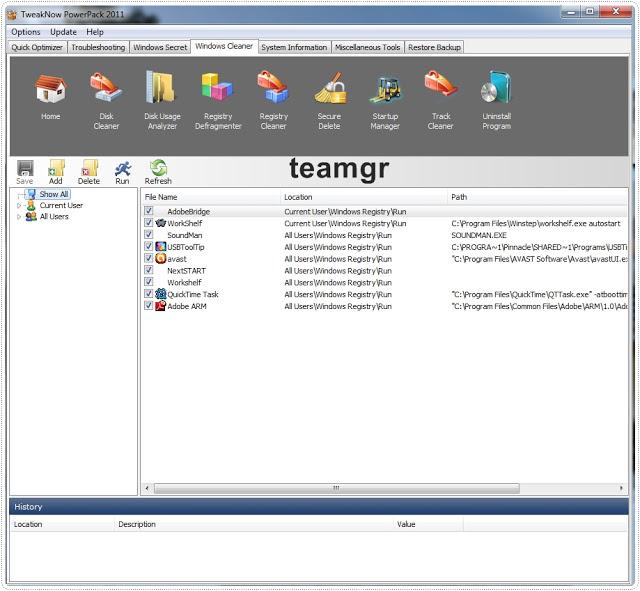Click the History Value column header
Screen dimensions: 640x591
tap(429, 524)
